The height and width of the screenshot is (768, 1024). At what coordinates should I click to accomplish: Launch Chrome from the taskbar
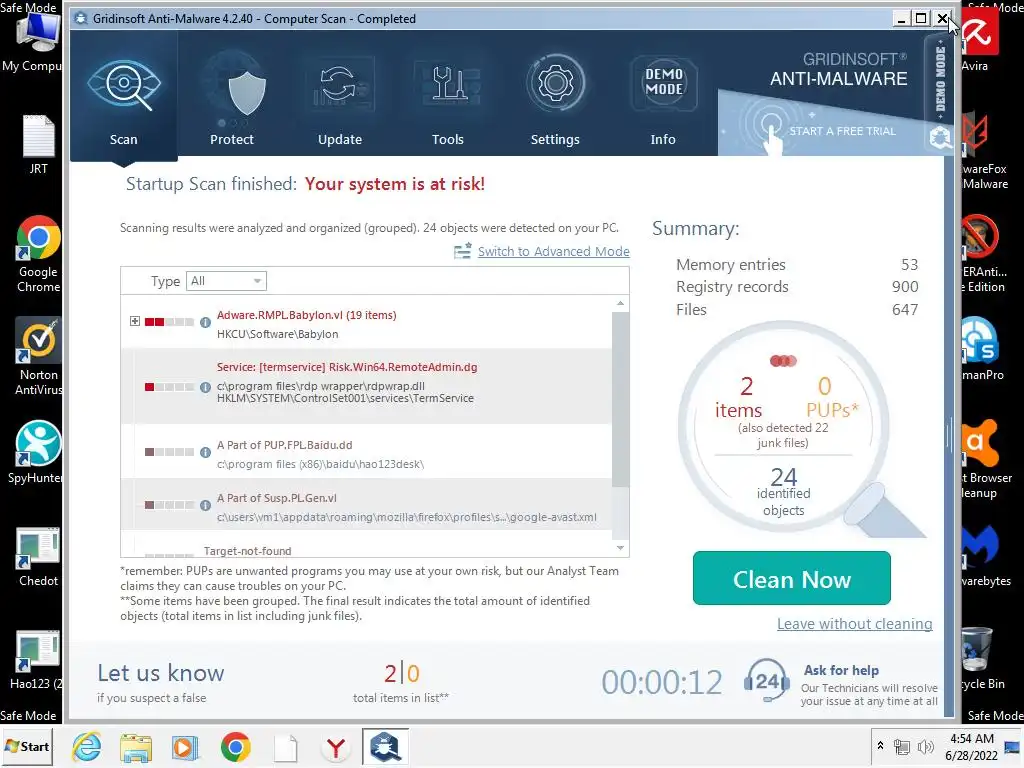coord(235,747)
